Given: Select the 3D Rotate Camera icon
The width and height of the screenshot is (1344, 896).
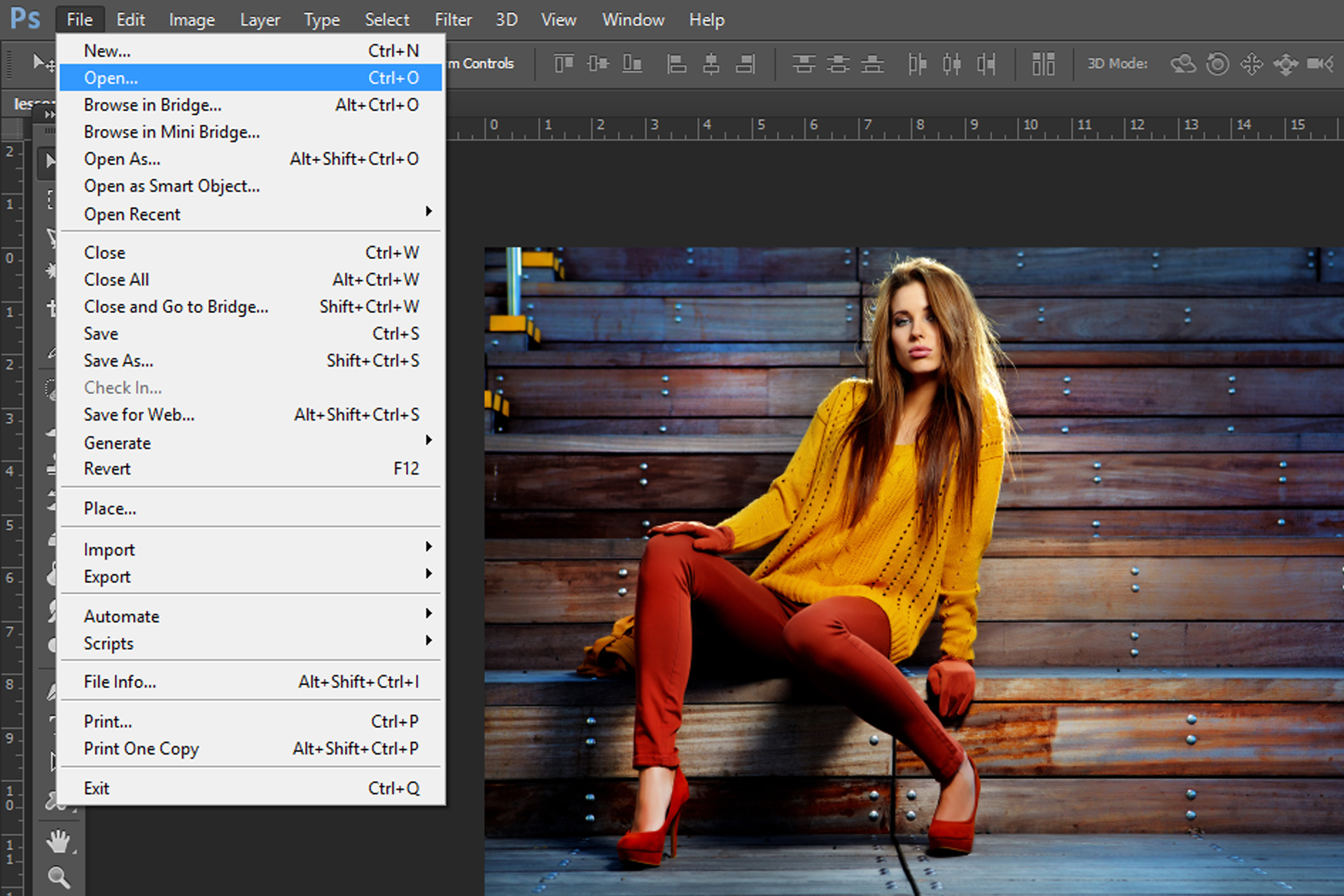Looking at the screenshot, I should pos(1184,64).
